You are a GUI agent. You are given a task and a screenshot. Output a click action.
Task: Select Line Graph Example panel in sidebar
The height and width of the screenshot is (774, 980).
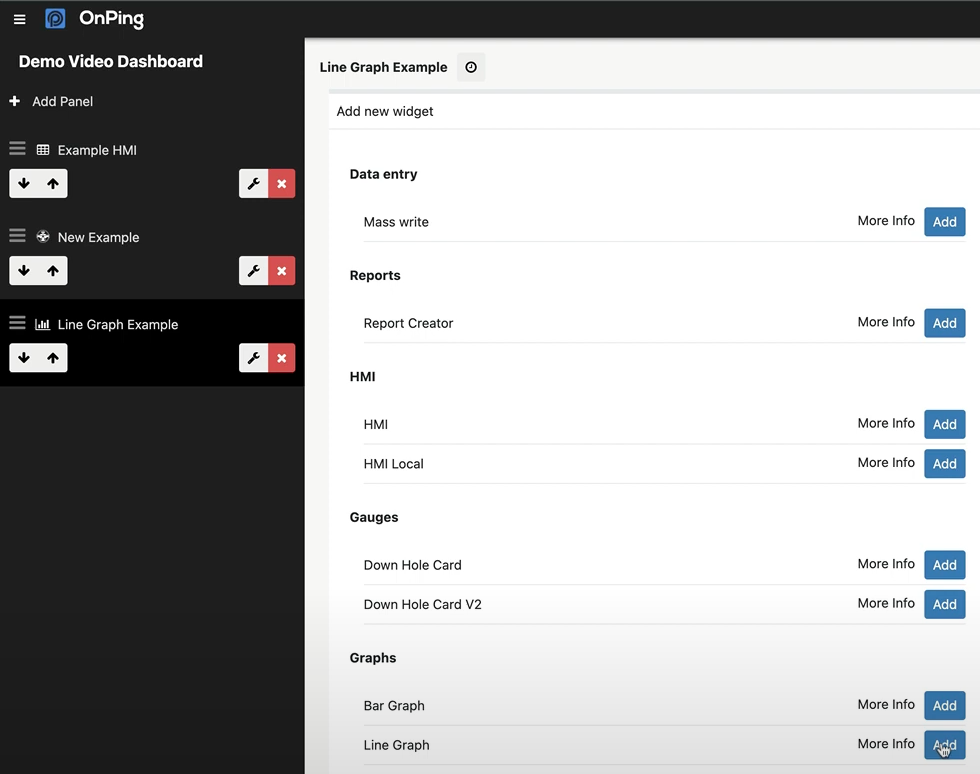point(118,324)
